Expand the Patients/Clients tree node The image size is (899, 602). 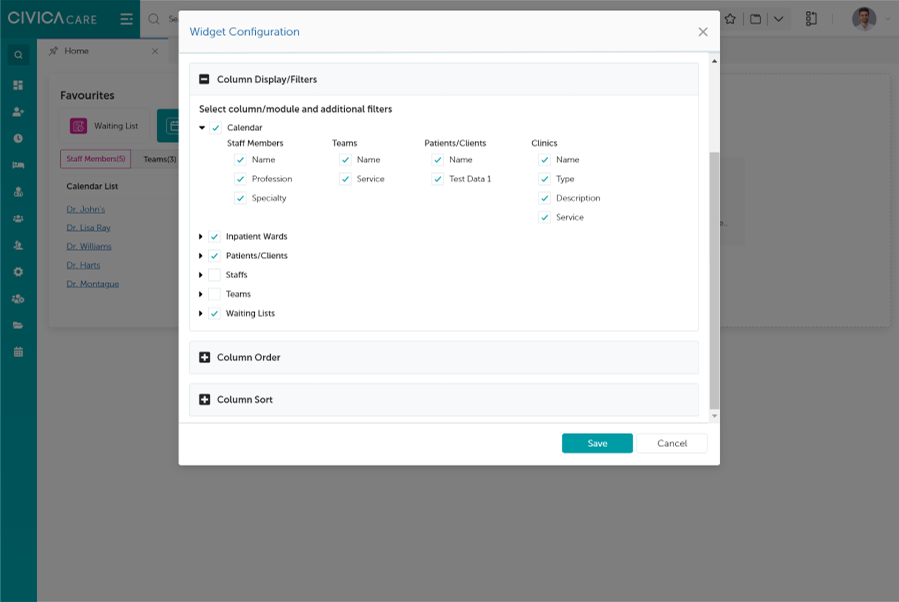coord(201,256)
